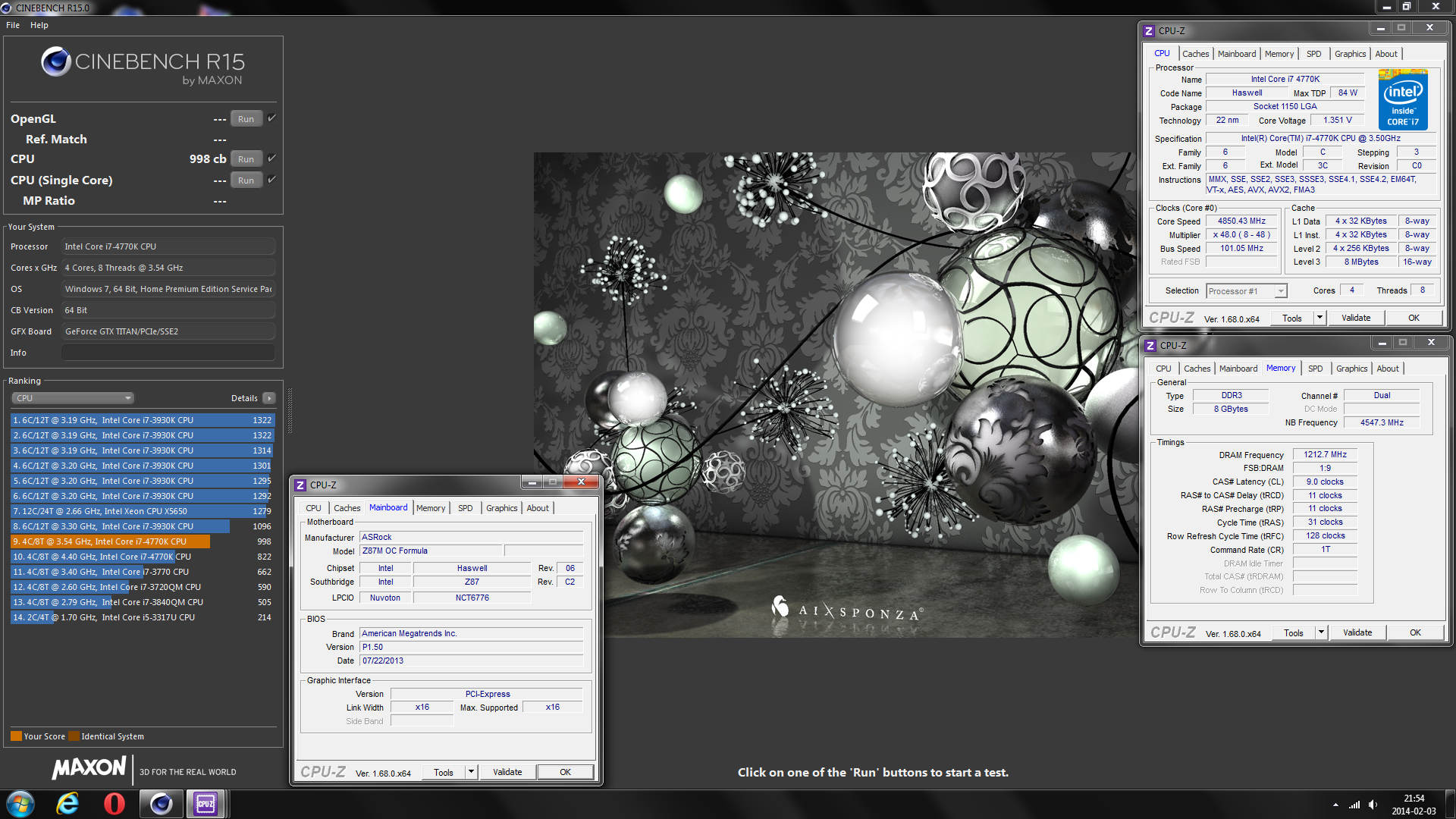Select ranking row 10 i7-4770K 4.40 GHz
Image resolution: width=1456 pixels, height=819 pixels.
coord(142,557)
